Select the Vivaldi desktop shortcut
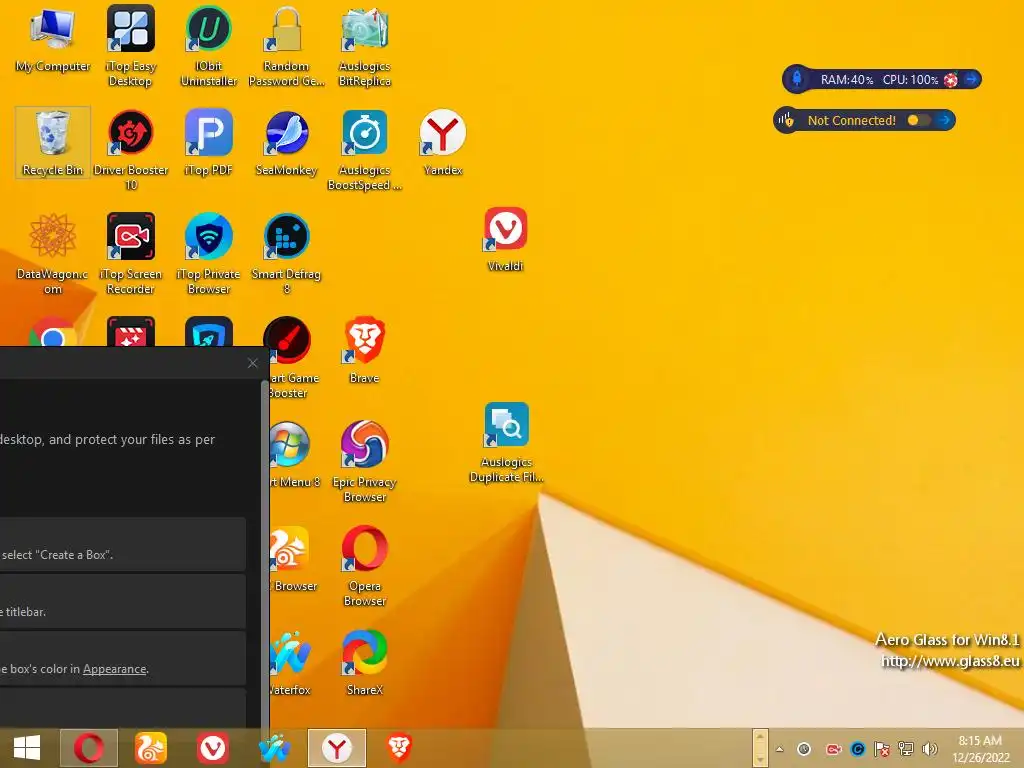Screen dimensions: 1024x768 click(x=505, y=238)
